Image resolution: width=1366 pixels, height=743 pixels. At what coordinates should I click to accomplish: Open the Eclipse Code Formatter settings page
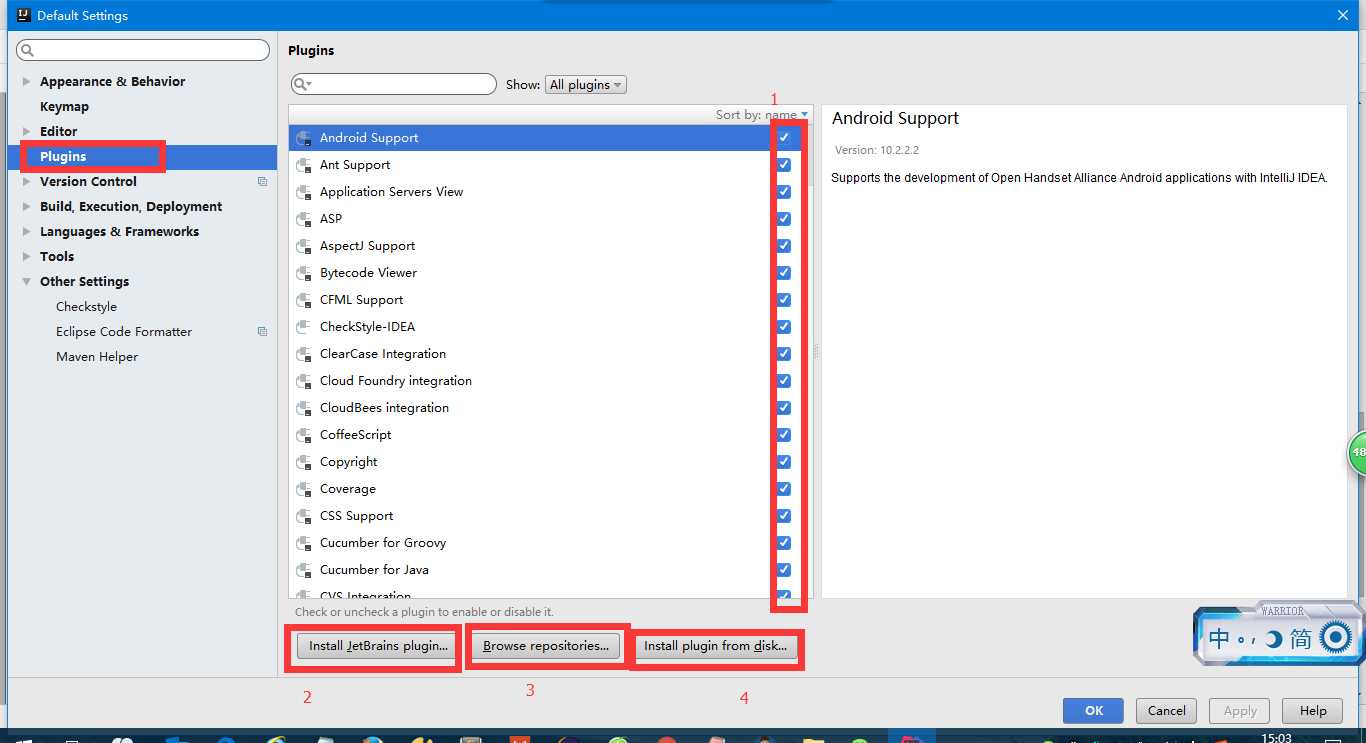point(124,332)
